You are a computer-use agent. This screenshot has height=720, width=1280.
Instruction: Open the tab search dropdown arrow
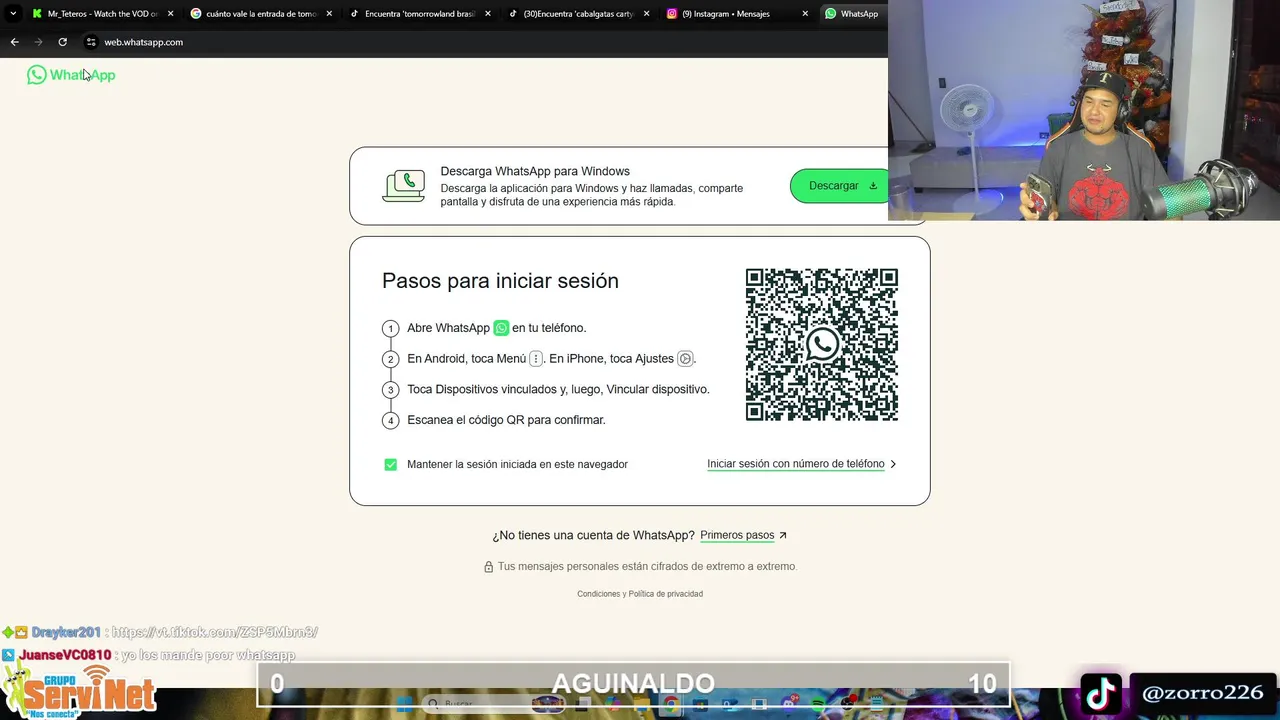(13, 14)
